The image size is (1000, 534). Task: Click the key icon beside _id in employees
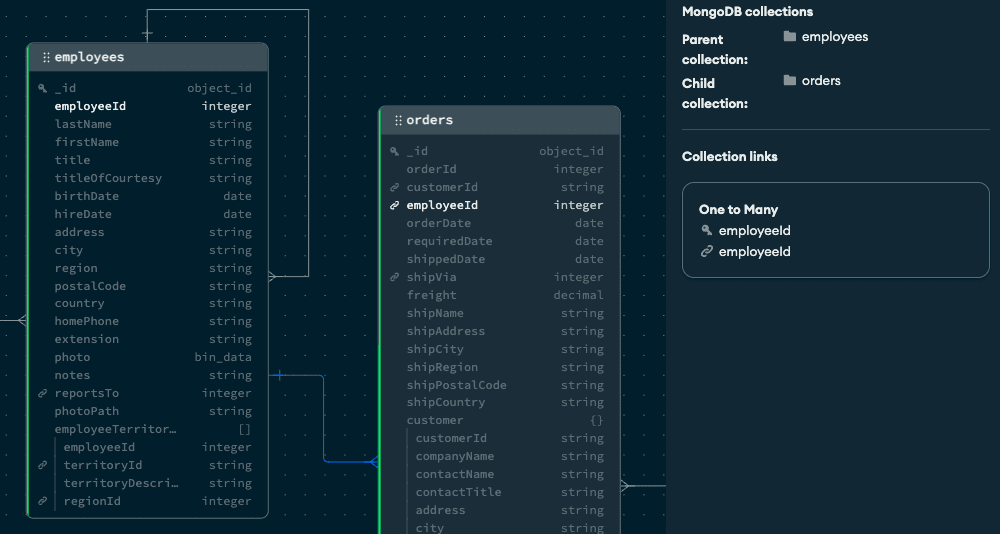(42, 89)
